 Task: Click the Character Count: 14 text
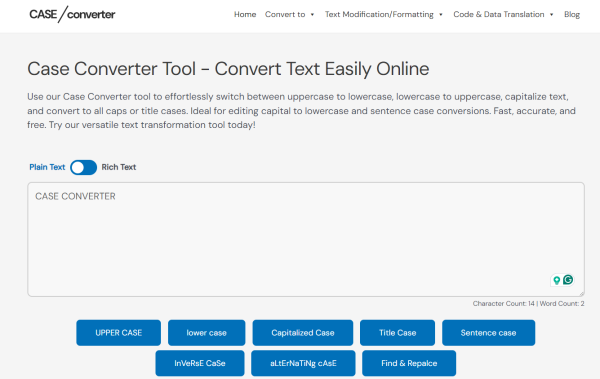(x=503, y=304)
